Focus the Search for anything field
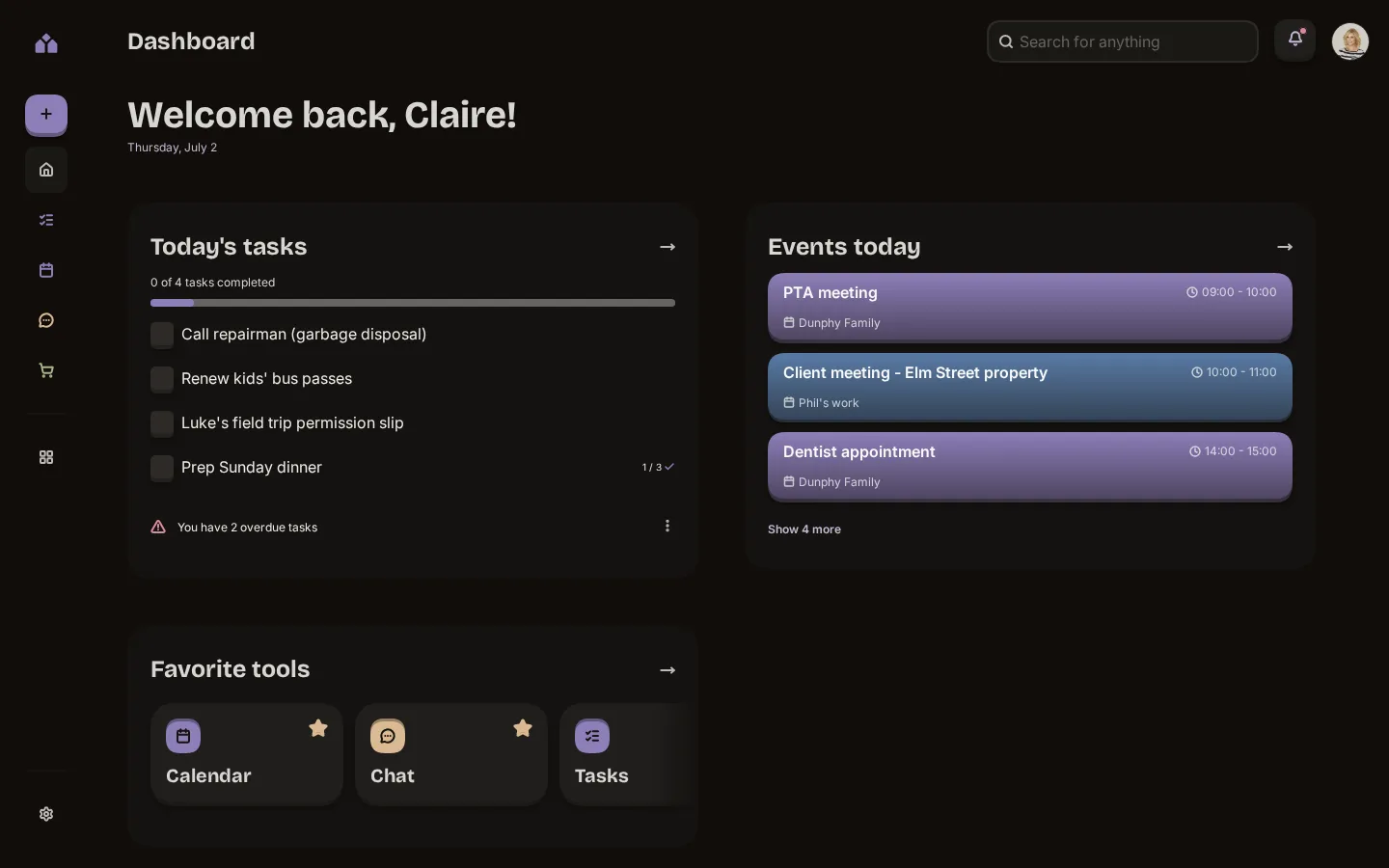The height and width of the screenshot is (868, 1389). coord(1123,41)
